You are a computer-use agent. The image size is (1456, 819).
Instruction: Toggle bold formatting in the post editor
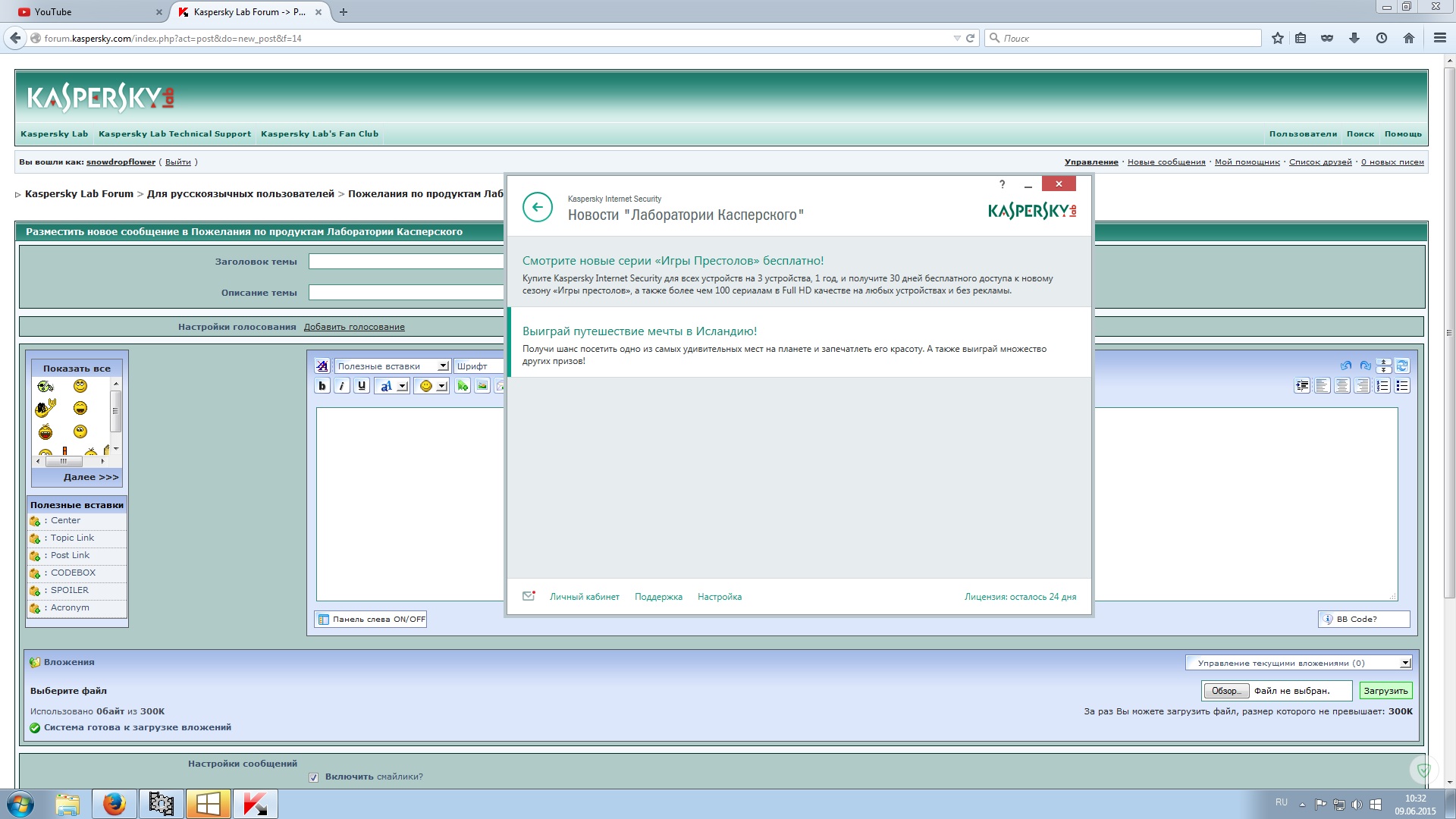322,386
